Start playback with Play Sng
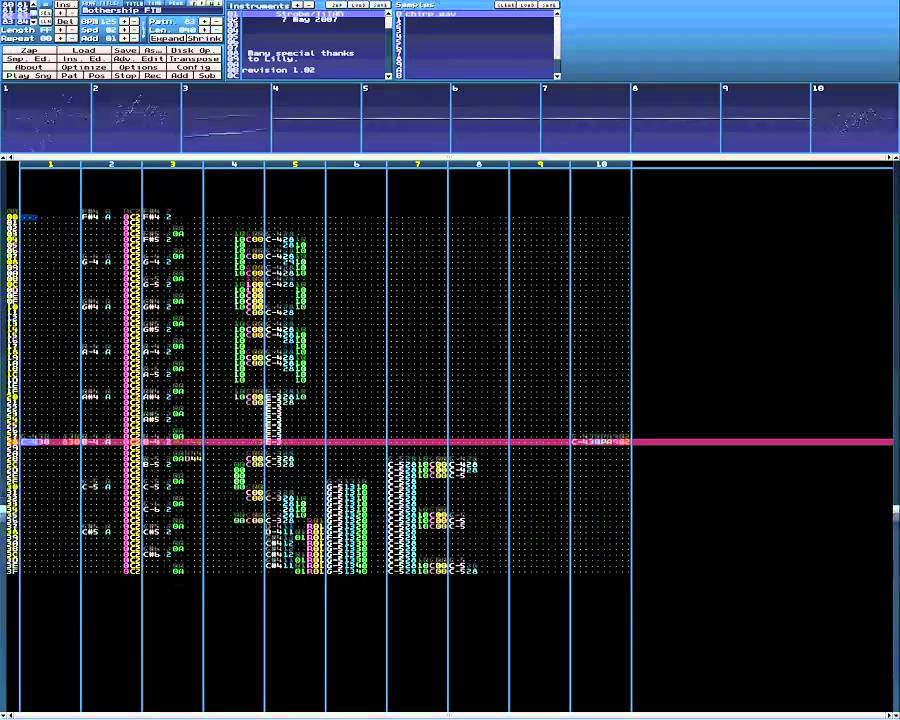This screenshot has width=900, height=720. 29,76
